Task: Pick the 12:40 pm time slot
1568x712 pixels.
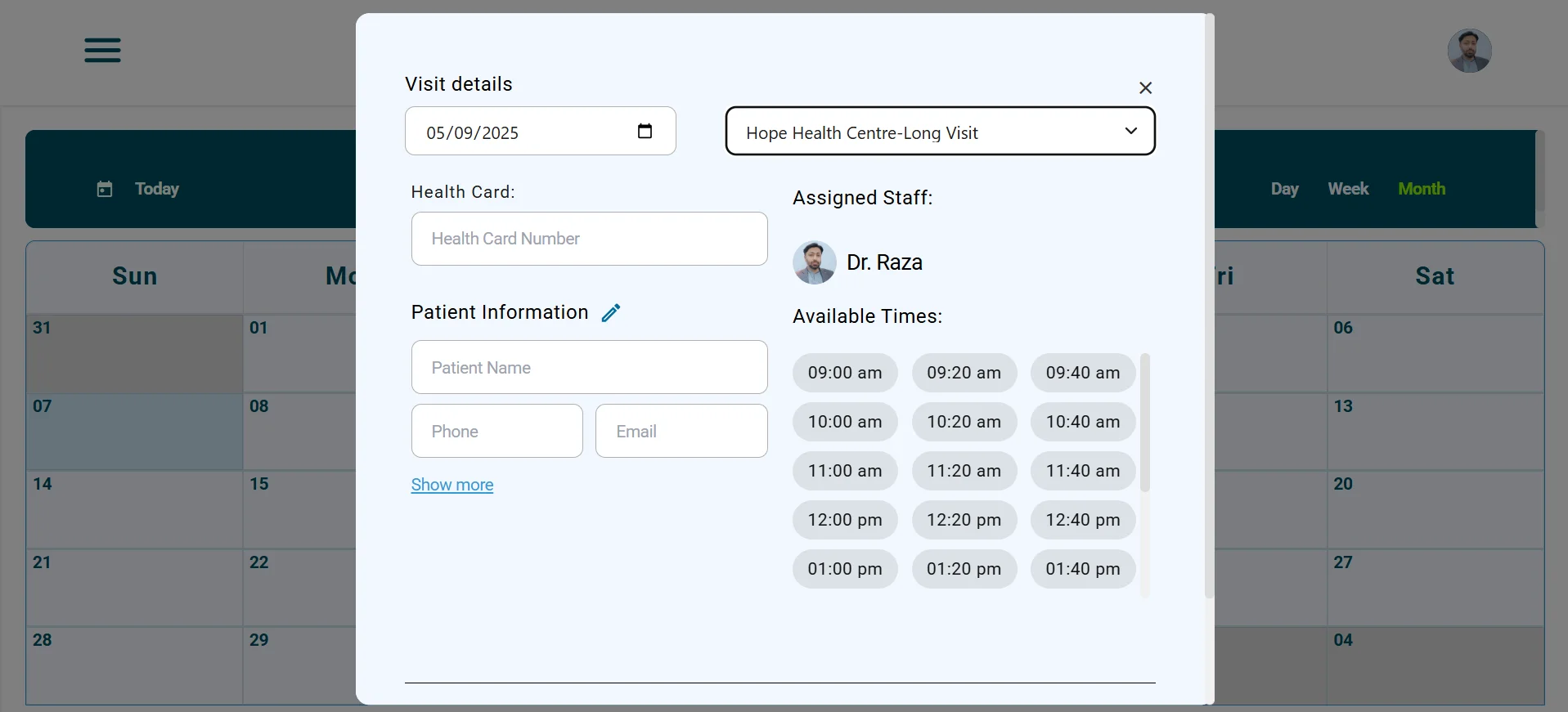Action: click(x=1082, y=520)
